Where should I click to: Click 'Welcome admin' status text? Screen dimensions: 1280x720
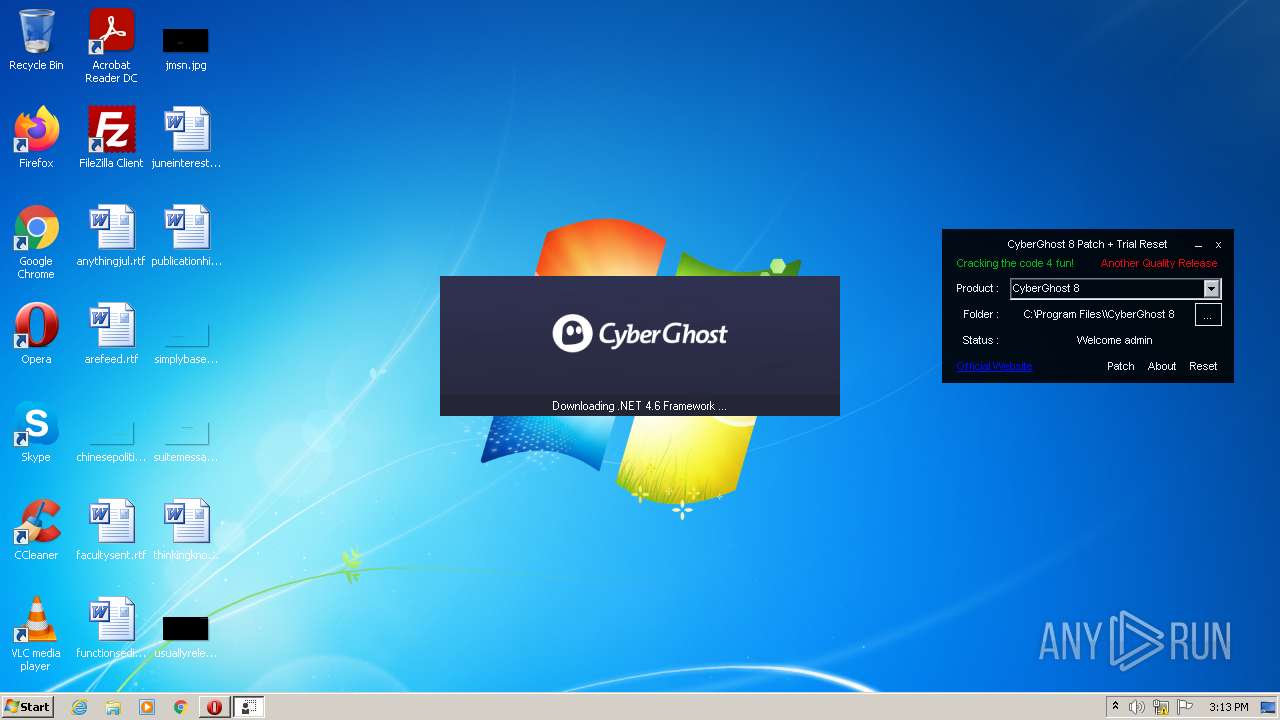click(1114, 340)
